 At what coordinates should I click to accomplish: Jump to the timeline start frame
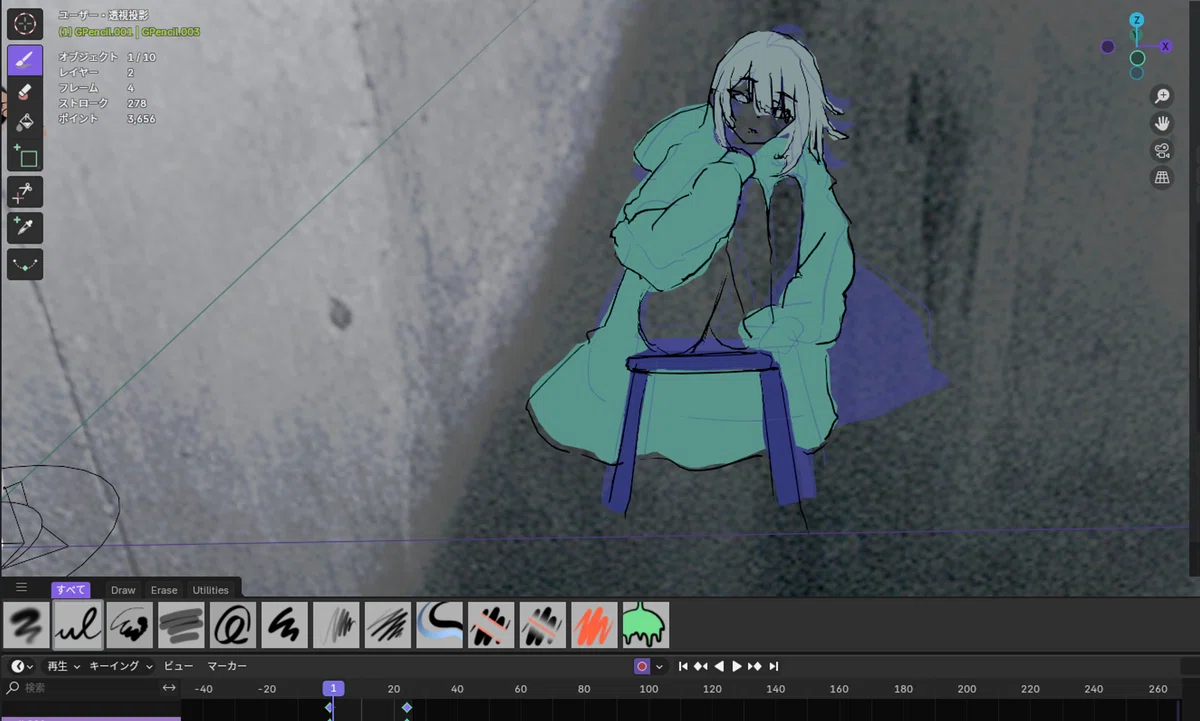pyautogui.click(x=683, y=666)
